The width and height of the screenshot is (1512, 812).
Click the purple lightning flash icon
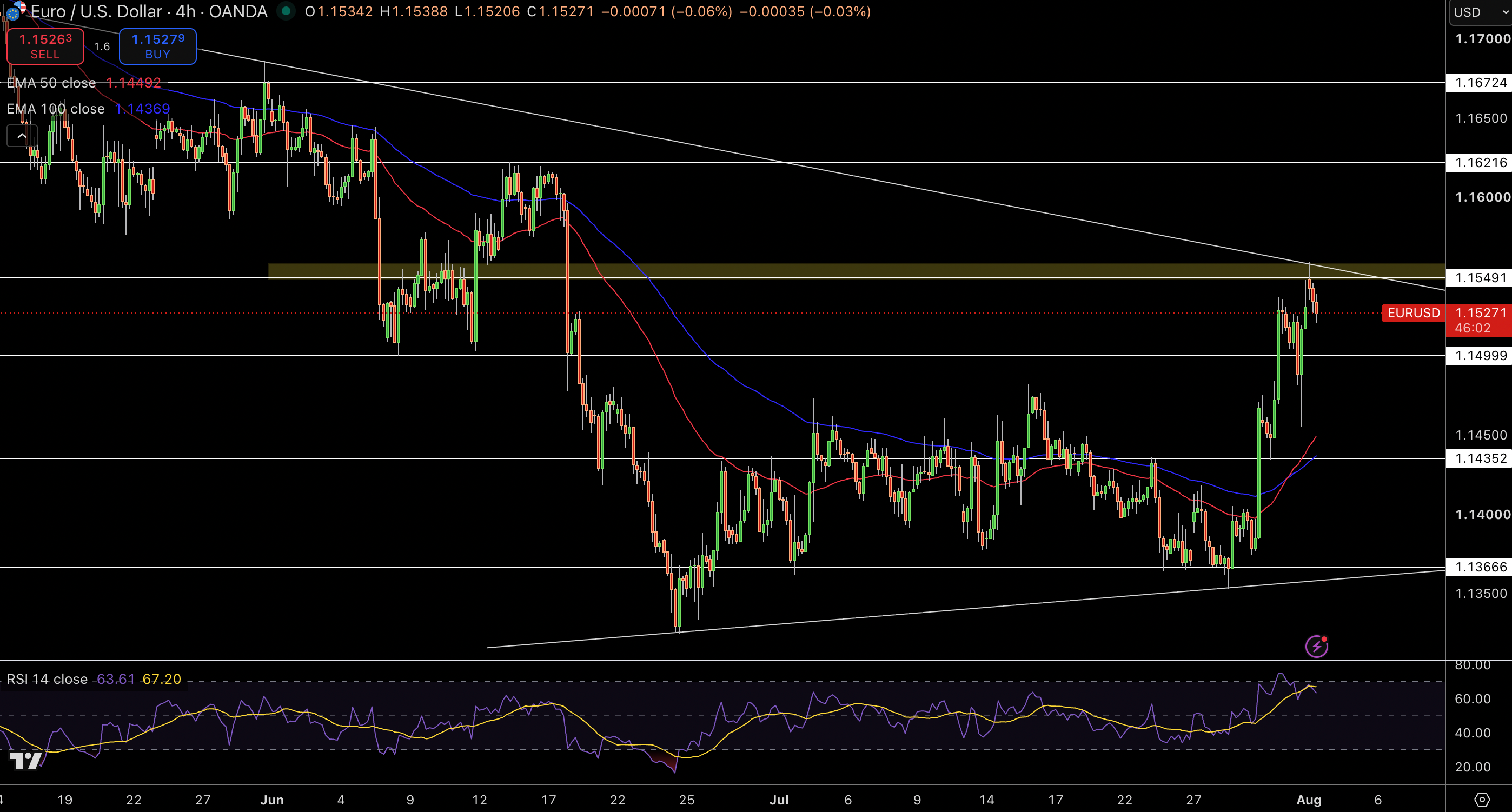click(1317, 646)
